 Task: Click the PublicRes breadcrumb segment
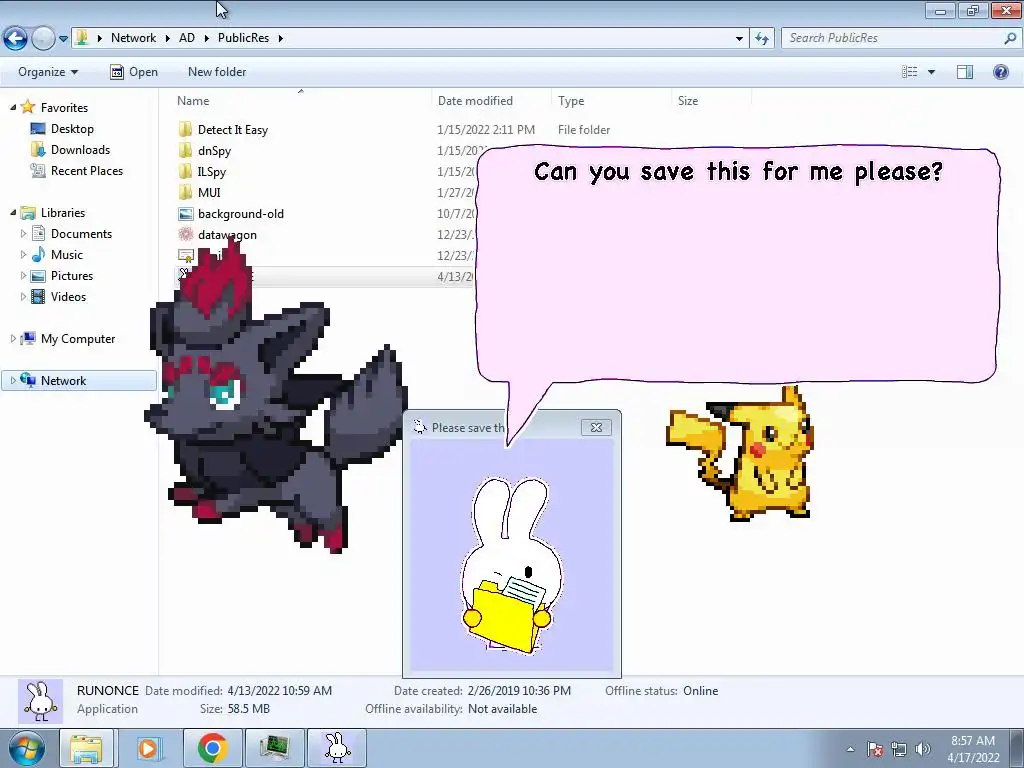[x=244, y=38]
